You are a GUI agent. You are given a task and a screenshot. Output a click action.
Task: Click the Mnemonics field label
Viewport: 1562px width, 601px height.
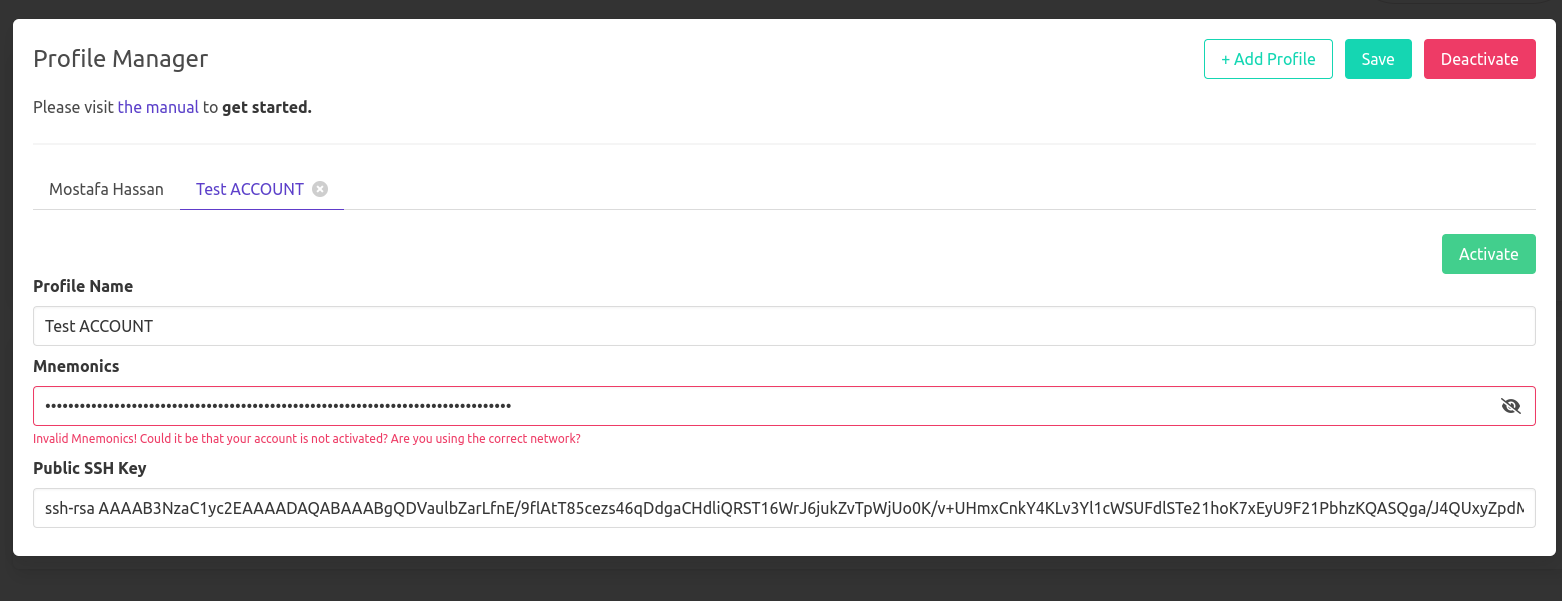(76, 366)
